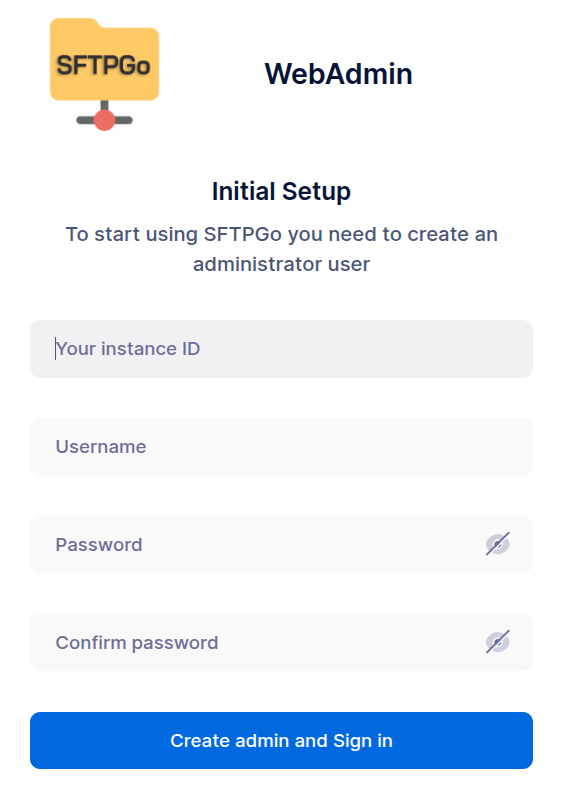This screenshot has width=561, height=807.
Task: Show the Confirm password contents via eye icon
Action: 498,642
